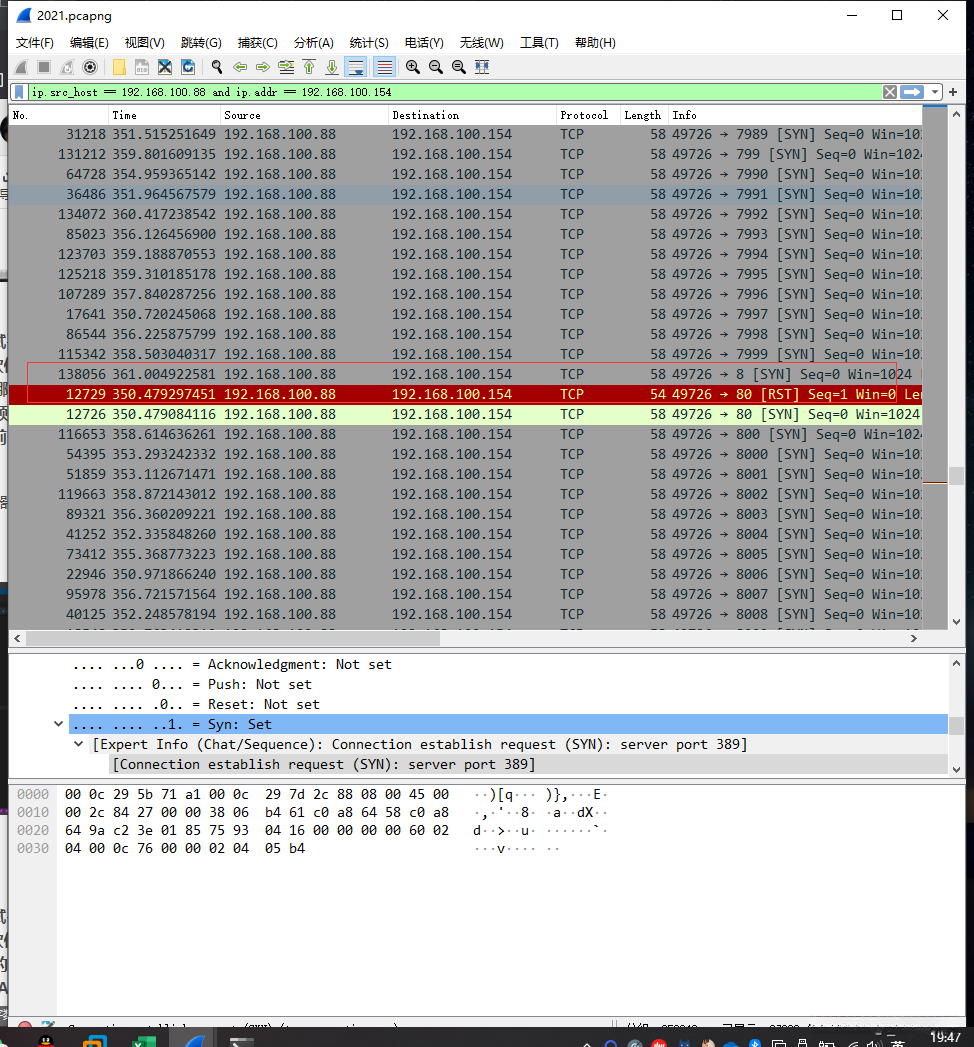Image resolution: width=974 pixels, height=1047 pixels.
Task: Open the 工具(T) menu
Action: 539,43
